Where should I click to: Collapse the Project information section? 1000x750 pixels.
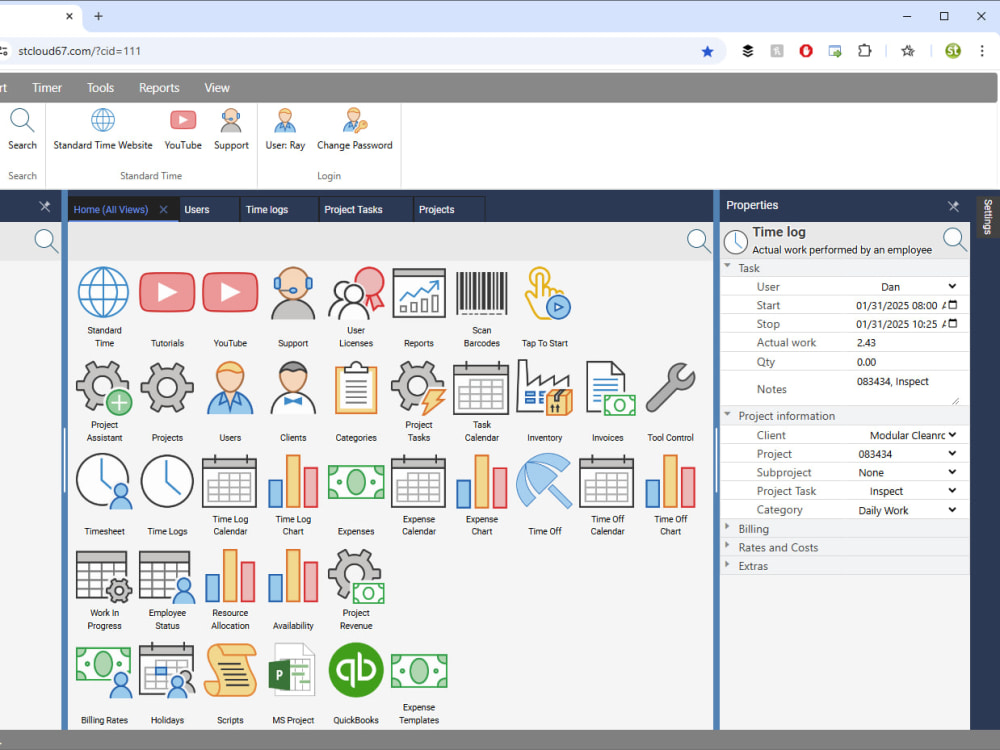728,415
